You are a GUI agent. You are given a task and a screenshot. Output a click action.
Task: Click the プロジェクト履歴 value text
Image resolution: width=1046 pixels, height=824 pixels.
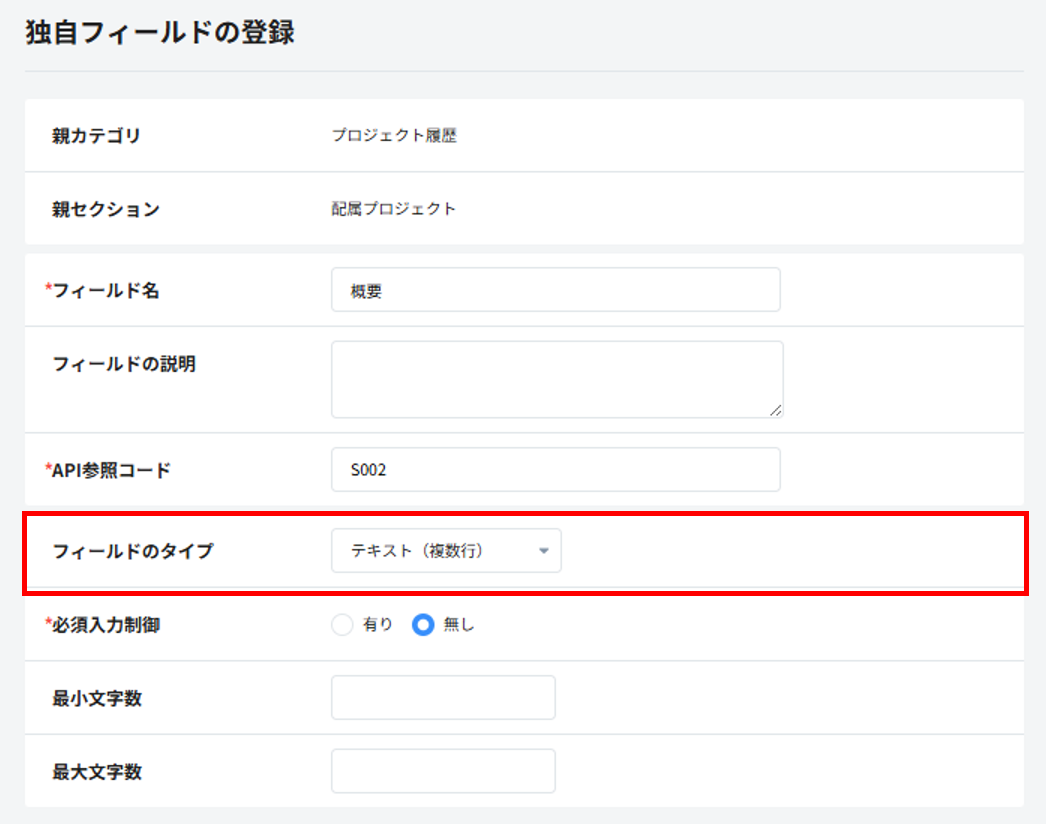(x=394, y=136)
